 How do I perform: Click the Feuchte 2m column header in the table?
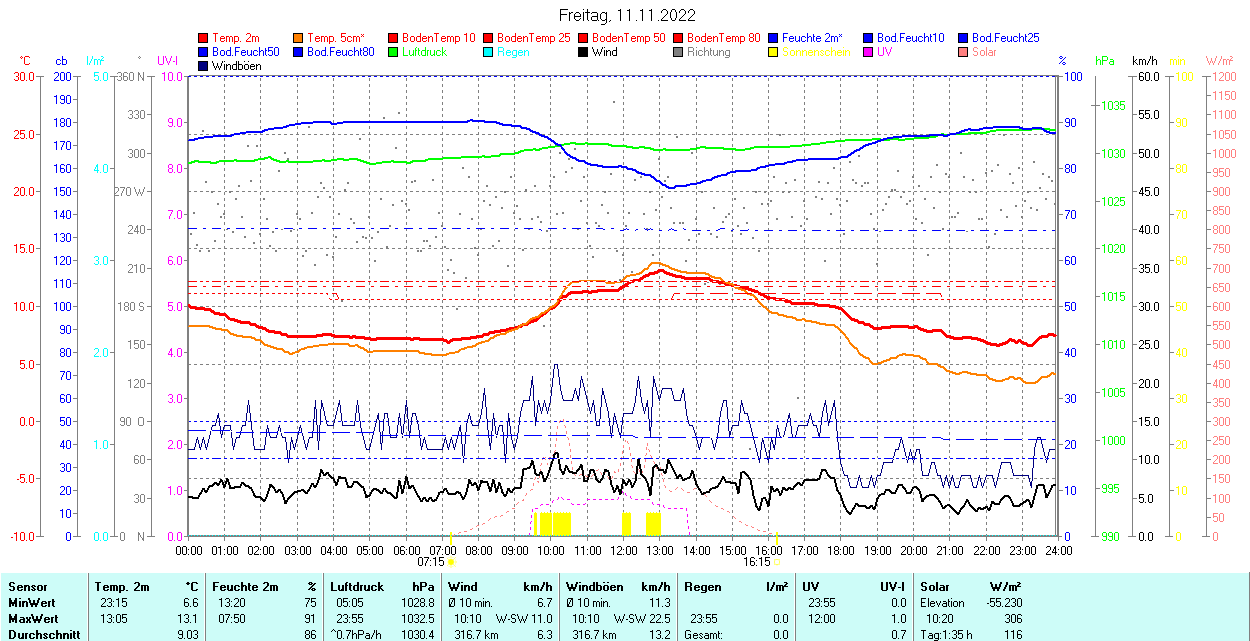[246, 587]
